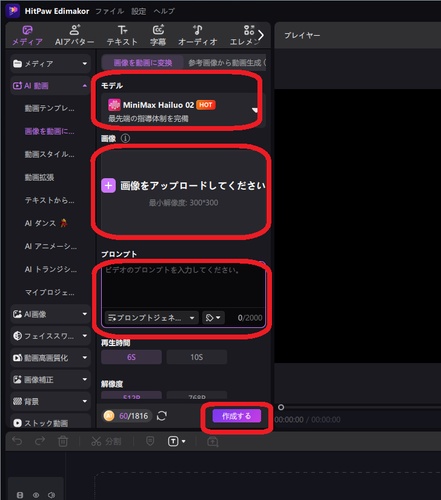Viewport: 441px width, 500px height.
Task: Select 512P resolution option
Action: point(131,395)
